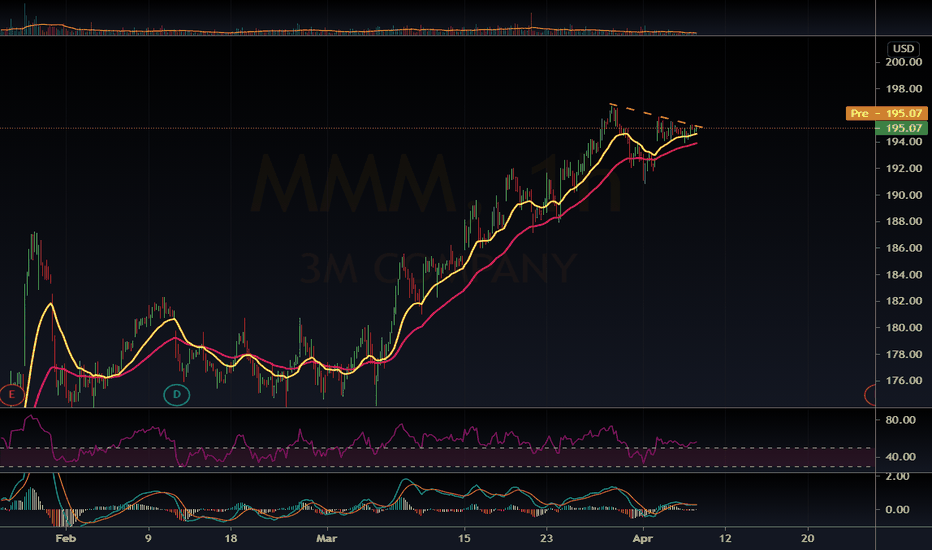
Task: Click the 176.00 price axis label
Action: coord(903,381)
